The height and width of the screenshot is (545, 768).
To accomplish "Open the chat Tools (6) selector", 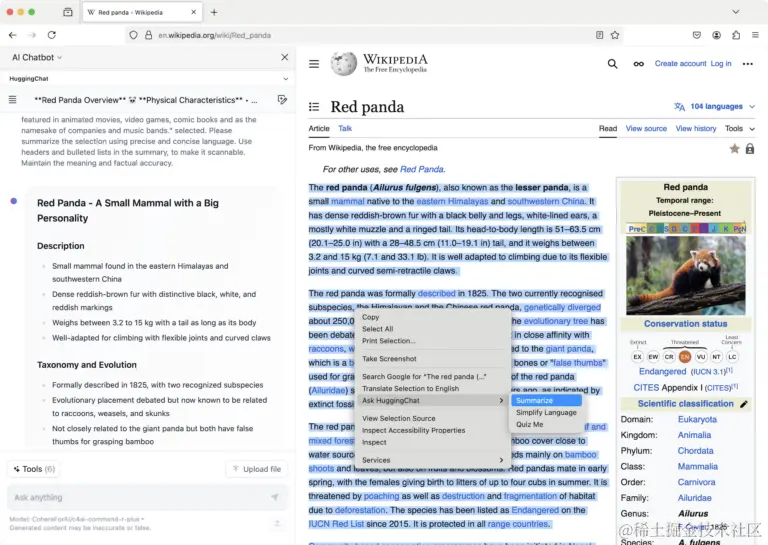I will [34, 469].
